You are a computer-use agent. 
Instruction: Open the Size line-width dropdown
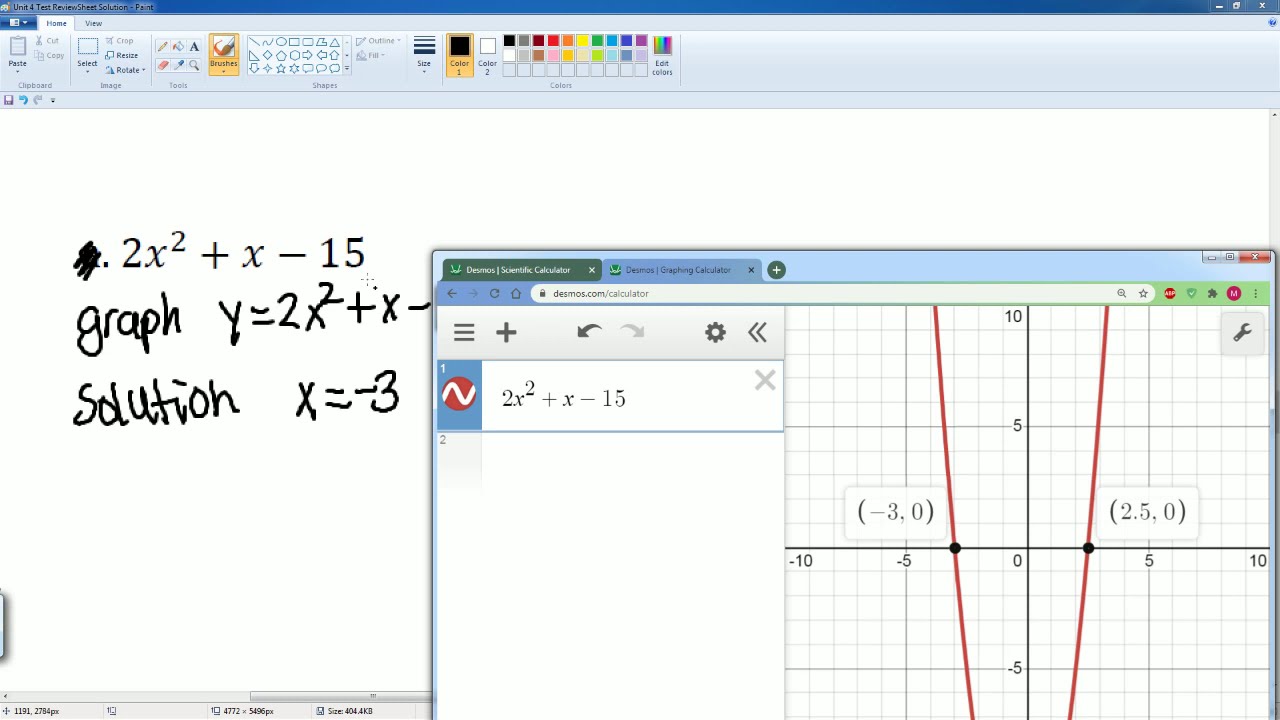click(424, 56)
